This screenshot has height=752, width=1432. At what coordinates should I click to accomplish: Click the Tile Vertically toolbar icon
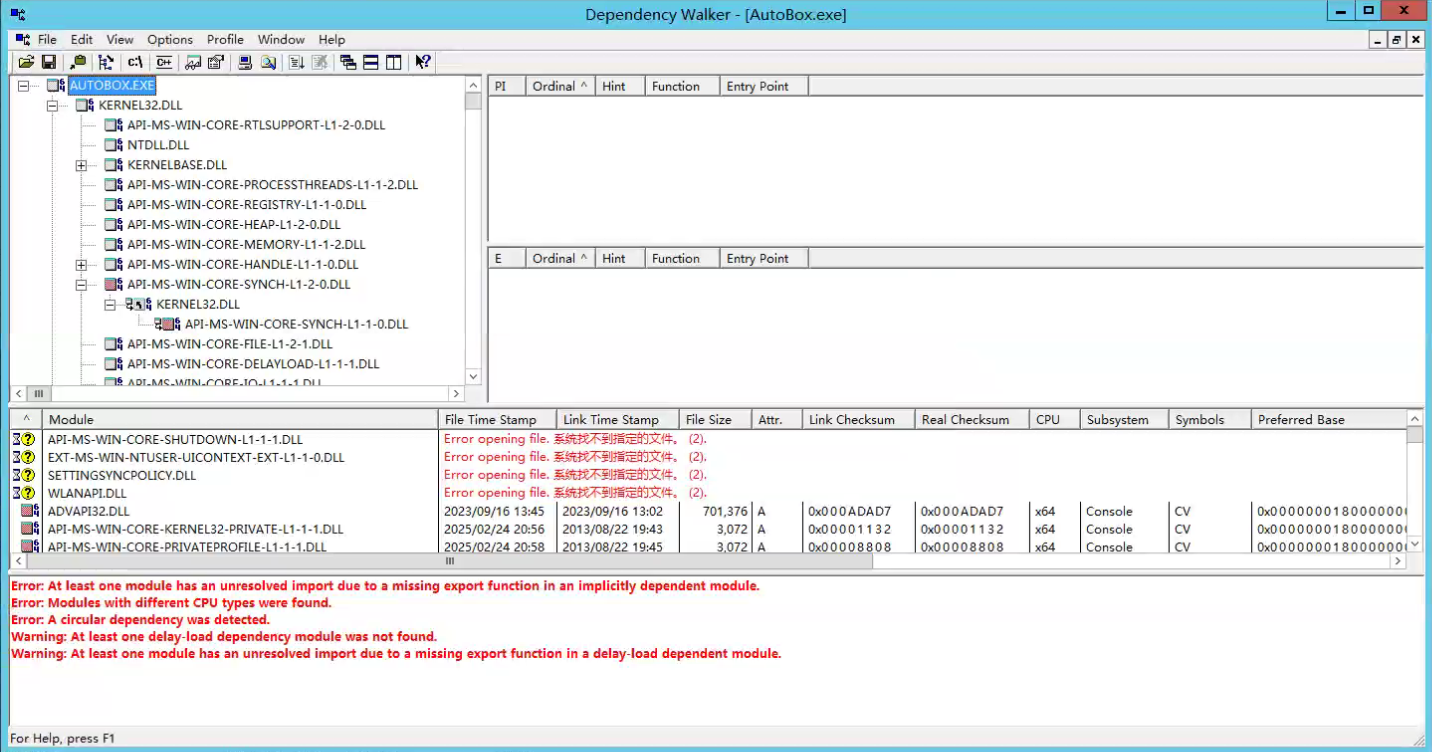394,62
